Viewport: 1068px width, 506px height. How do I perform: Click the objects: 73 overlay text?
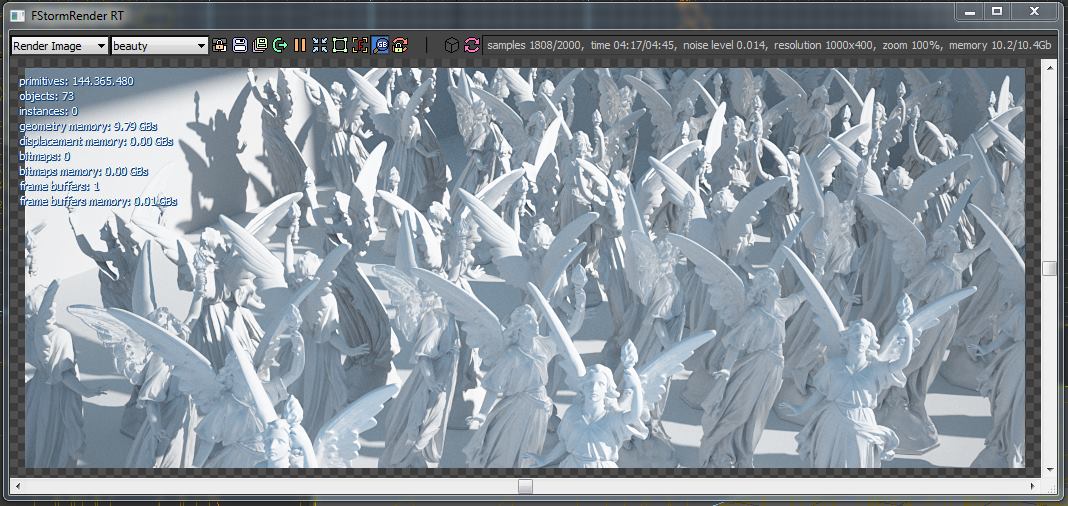pyautogui.click(x=46, y=96)
